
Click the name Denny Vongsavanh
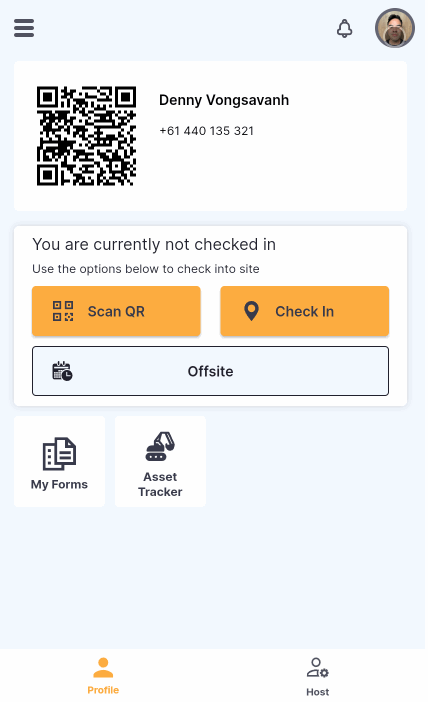(224, 100)
